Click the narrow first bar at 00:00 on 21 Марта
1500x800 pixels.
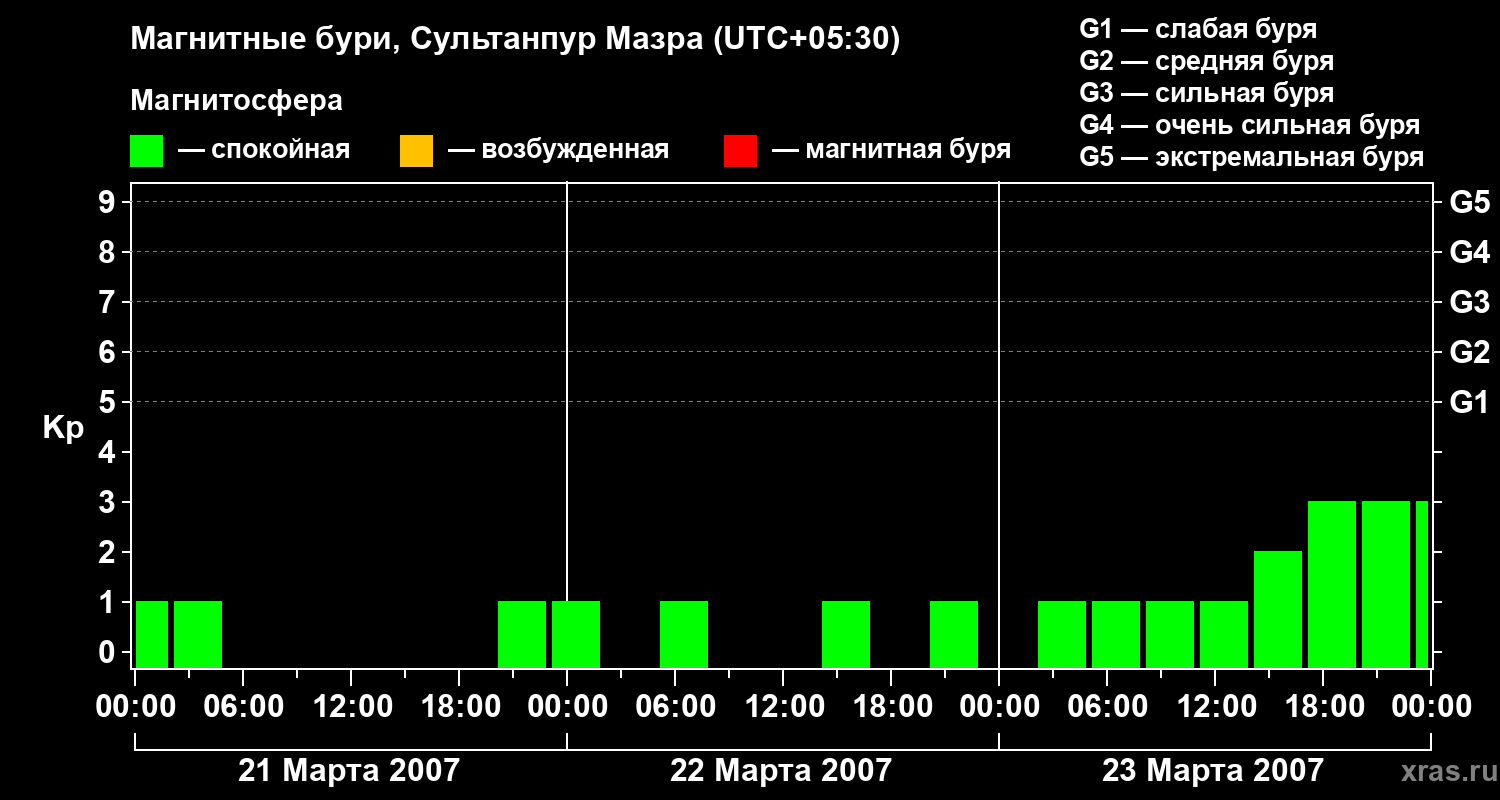tap(152, 634)
